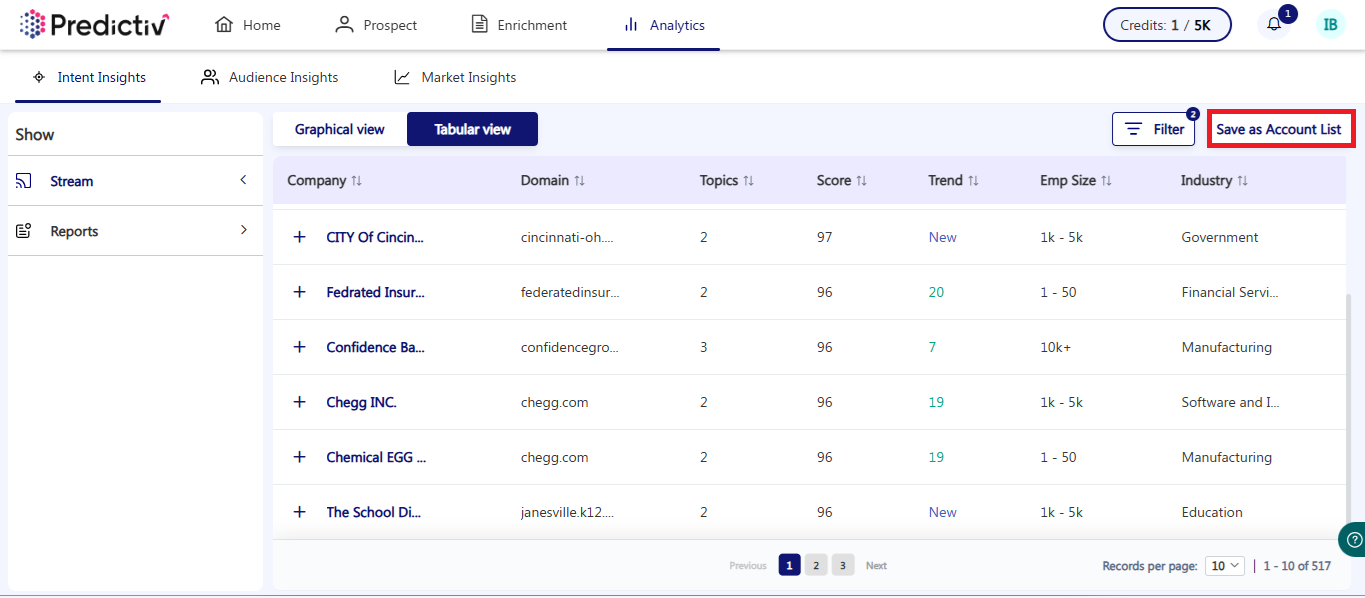Select the Analytics tab

[663, 25]
